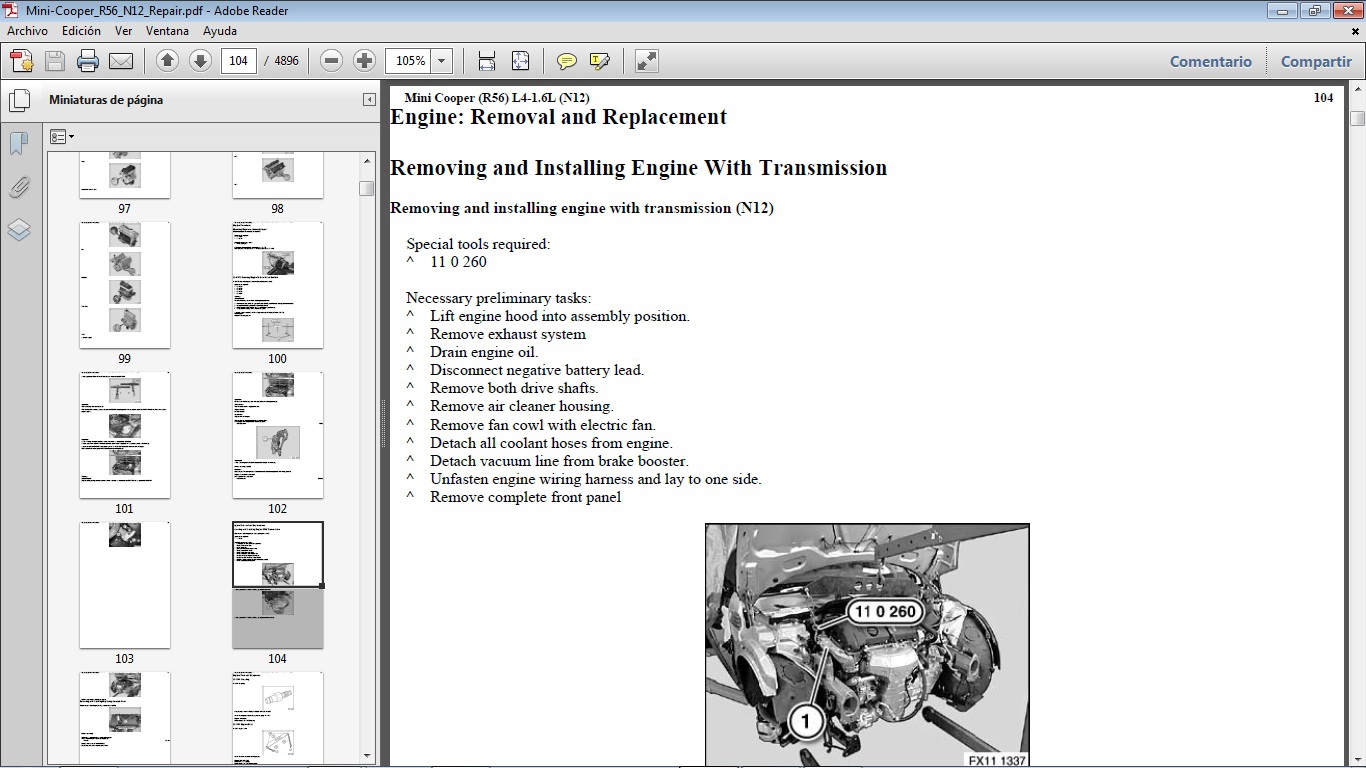Click the Create PDF online icon
This screenshot has width=1366, height=768.
coord(22,61)
